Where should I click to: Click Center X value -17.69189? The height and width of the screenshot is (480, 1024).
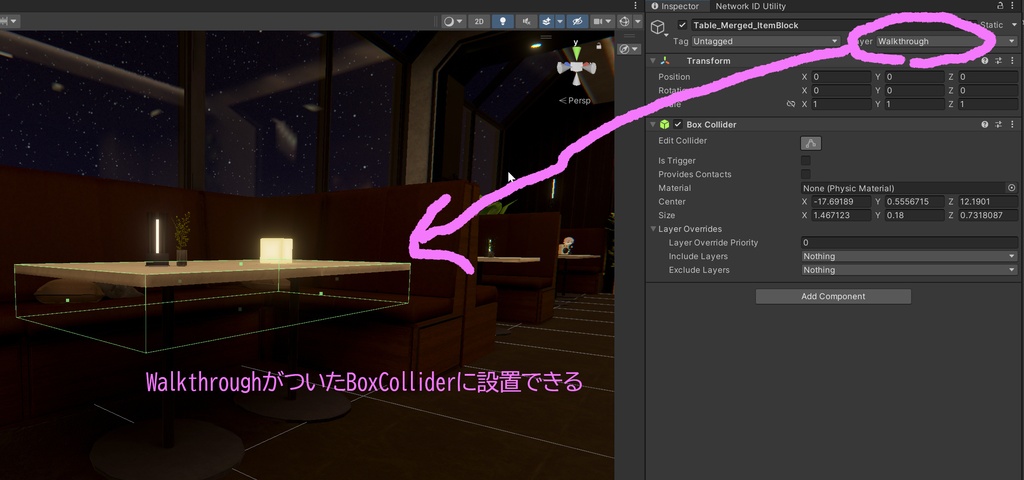[x=841, y=202]
